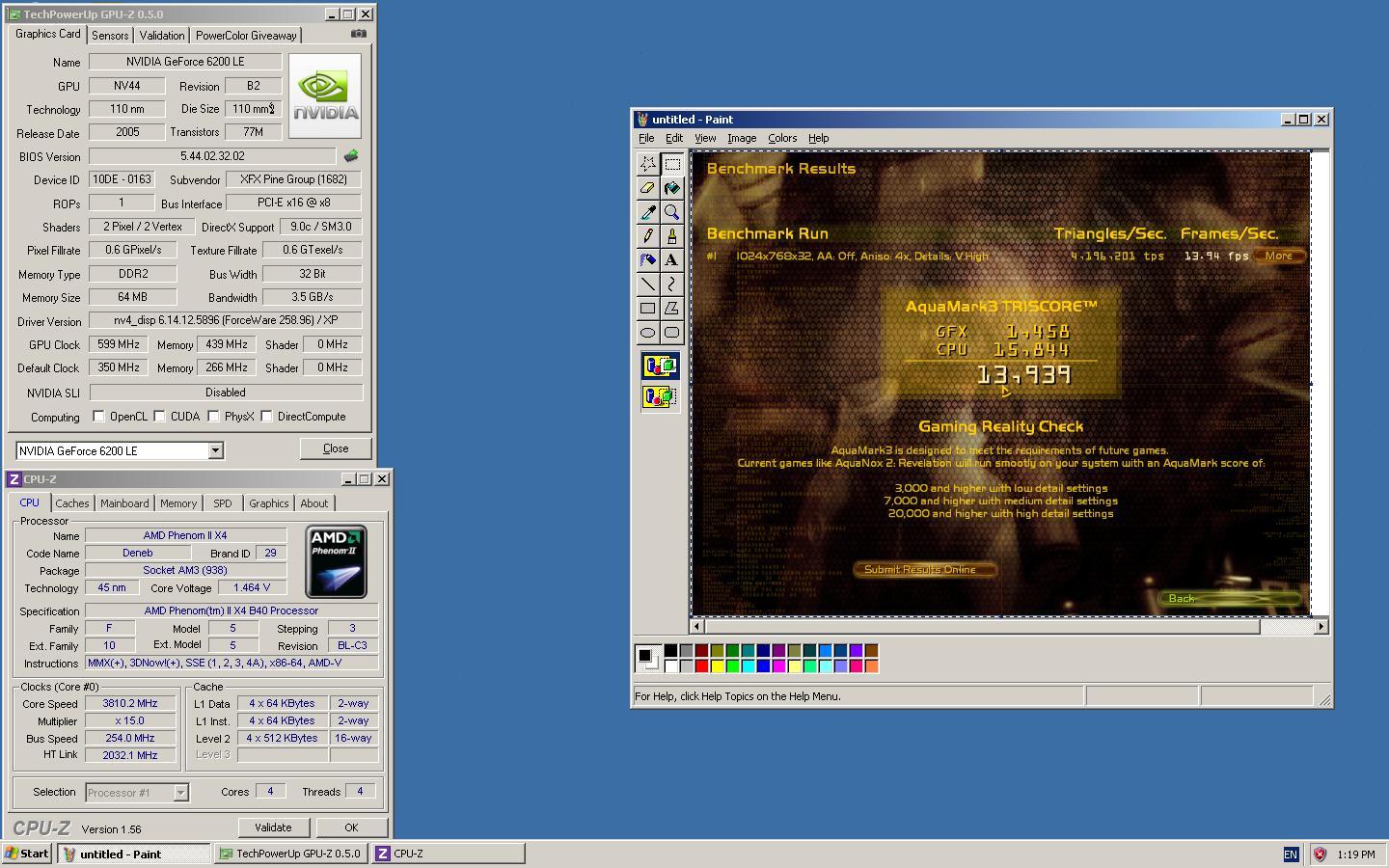Switch to the Caches tab in CPU-Z

tap(71, 503)
